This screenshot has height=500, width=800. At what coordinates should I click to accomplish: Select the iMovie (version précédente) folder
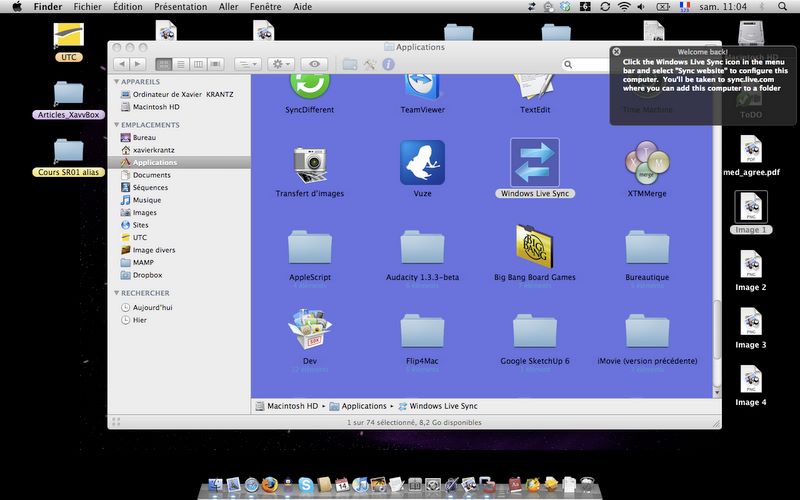point(647,331)
